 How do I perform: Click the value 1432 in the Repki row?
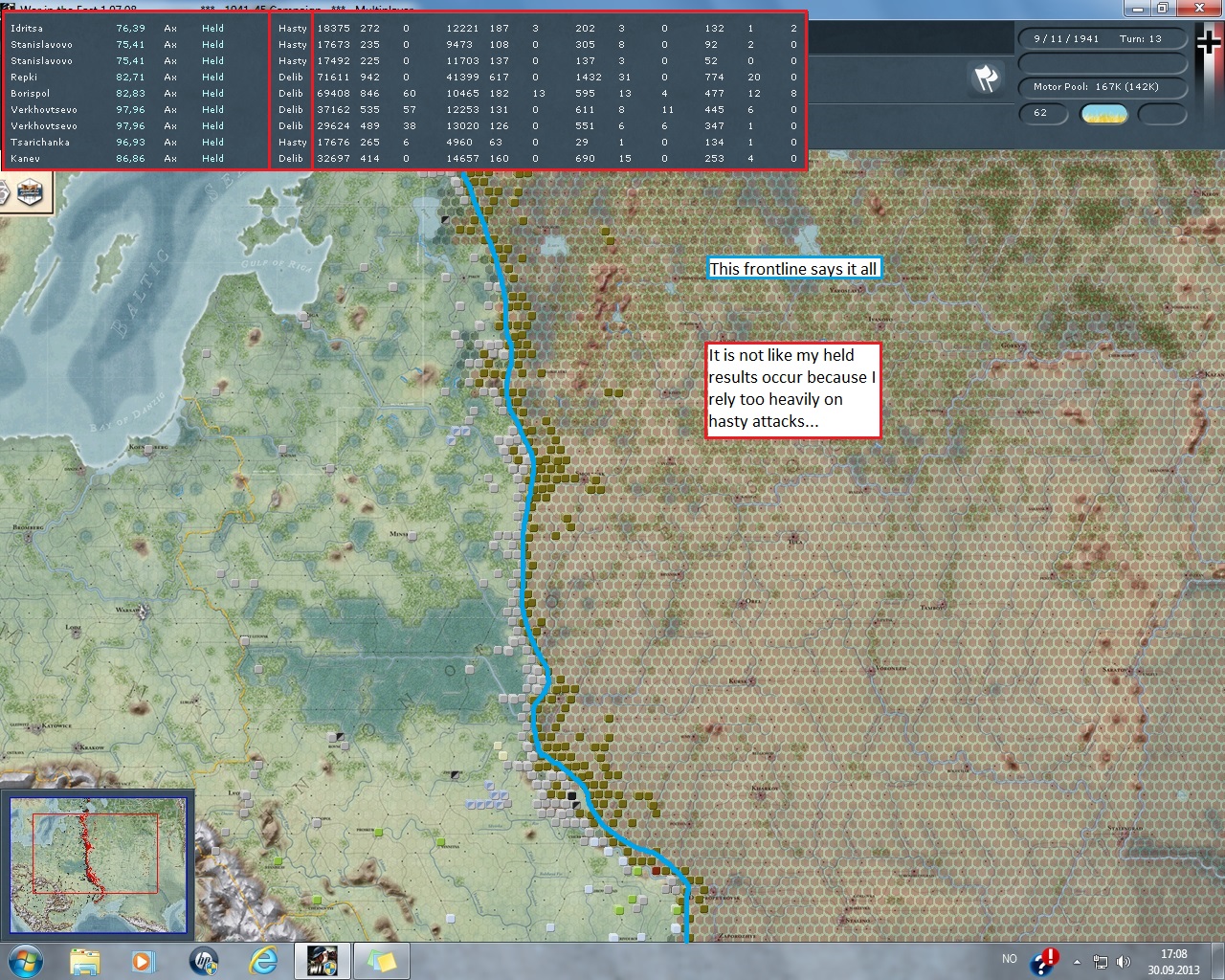(589, 78)
